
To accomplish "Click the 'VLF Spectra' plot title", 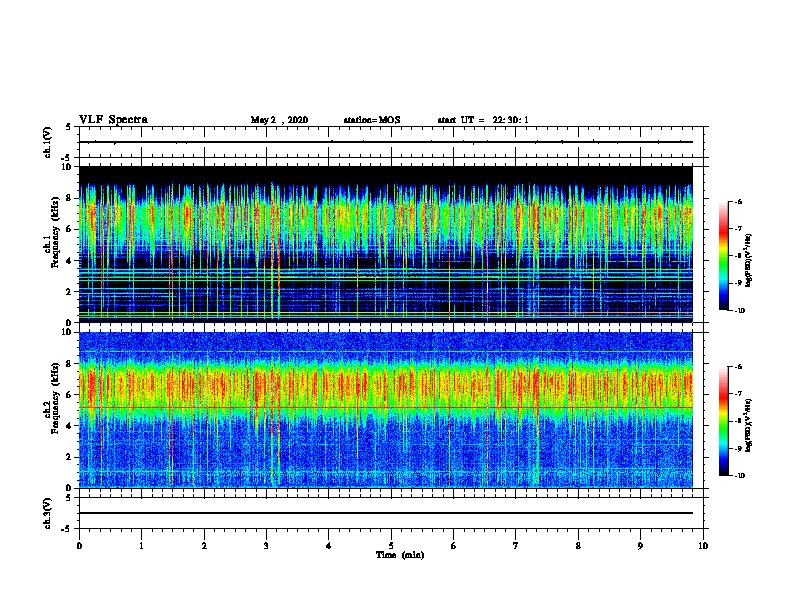I will click(x=114, y=120).
